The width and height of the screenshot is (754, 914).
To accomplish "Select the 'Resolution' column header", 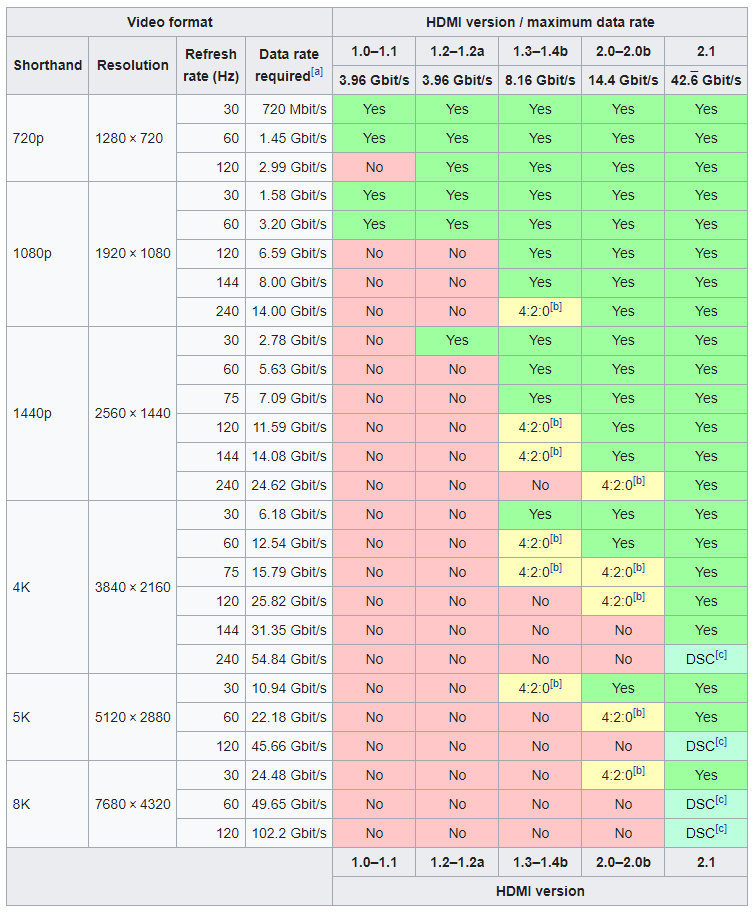I will tap(132, 65).
